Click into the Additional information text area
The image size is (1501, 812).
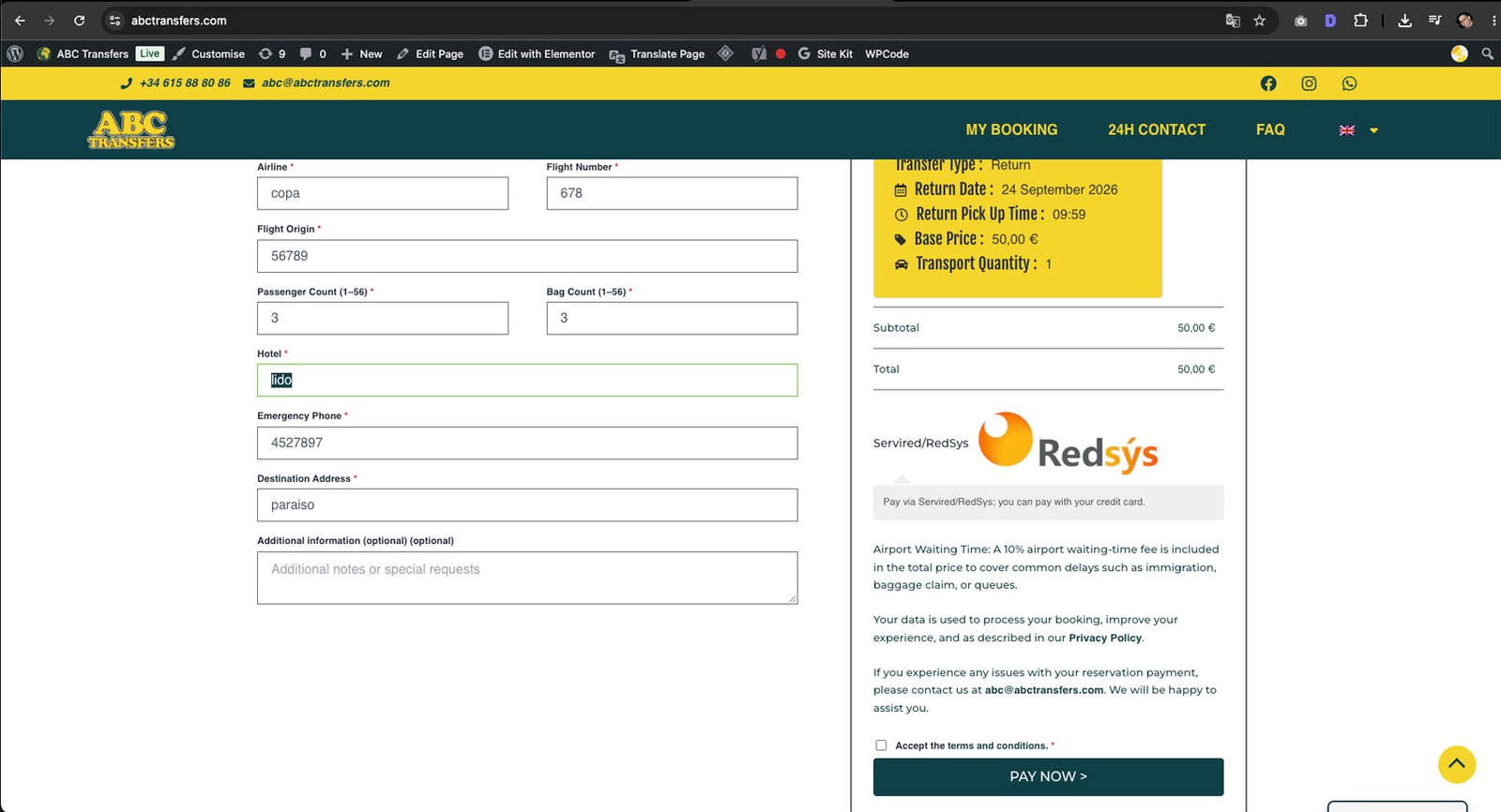527,578
